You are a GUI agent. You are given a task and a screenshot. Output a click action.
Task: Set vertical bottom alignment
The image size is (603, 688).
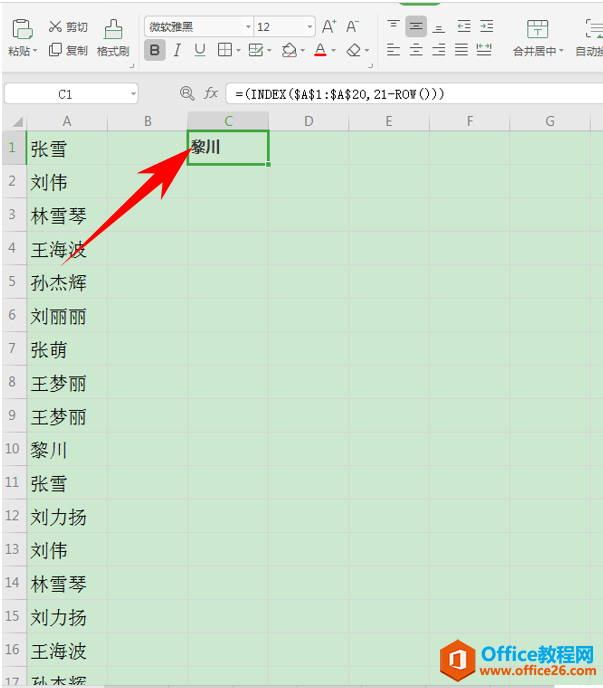[x=438, y=27]
